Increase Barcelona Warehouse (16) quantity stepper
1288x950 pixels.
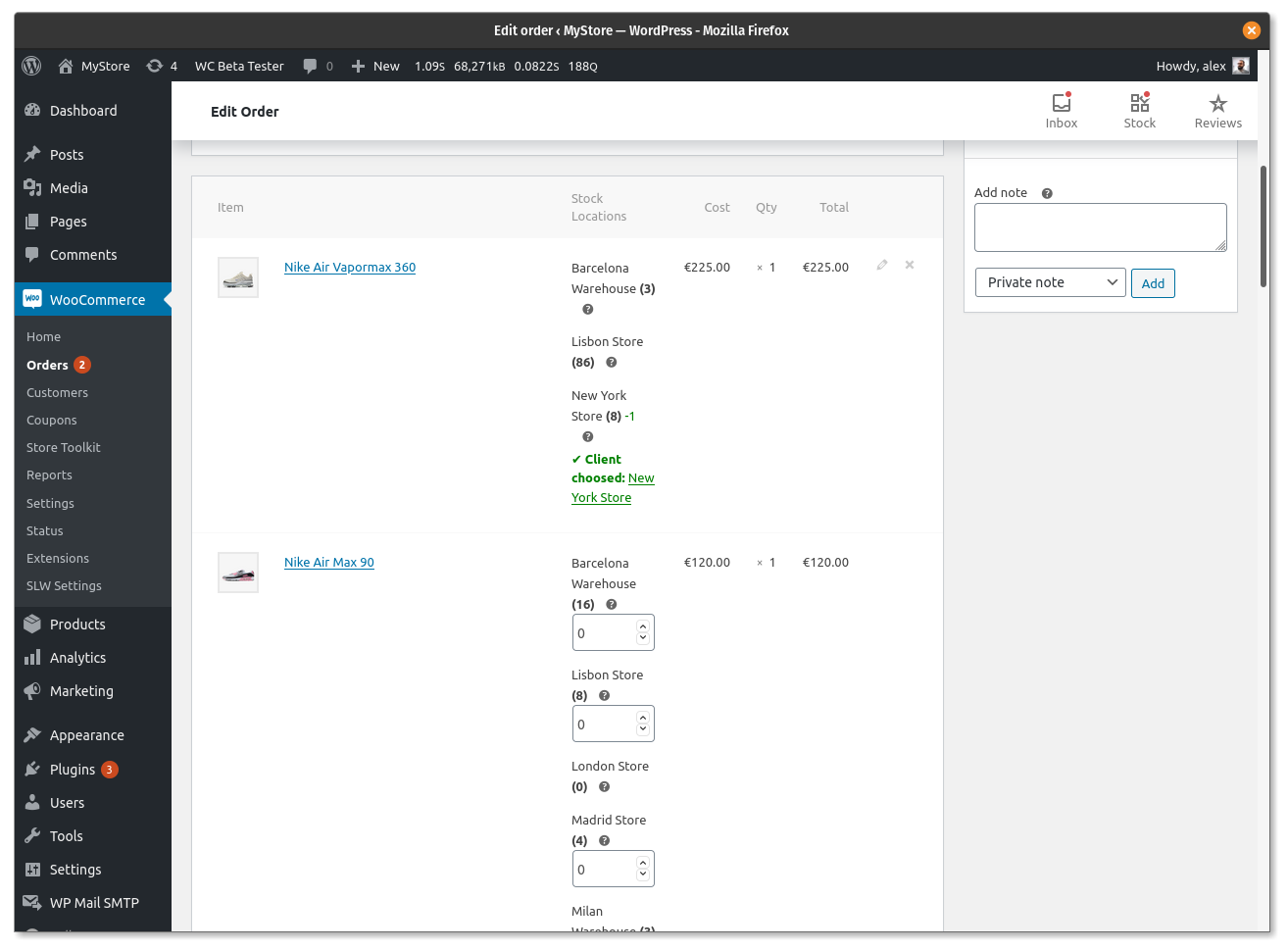[643, 626]
